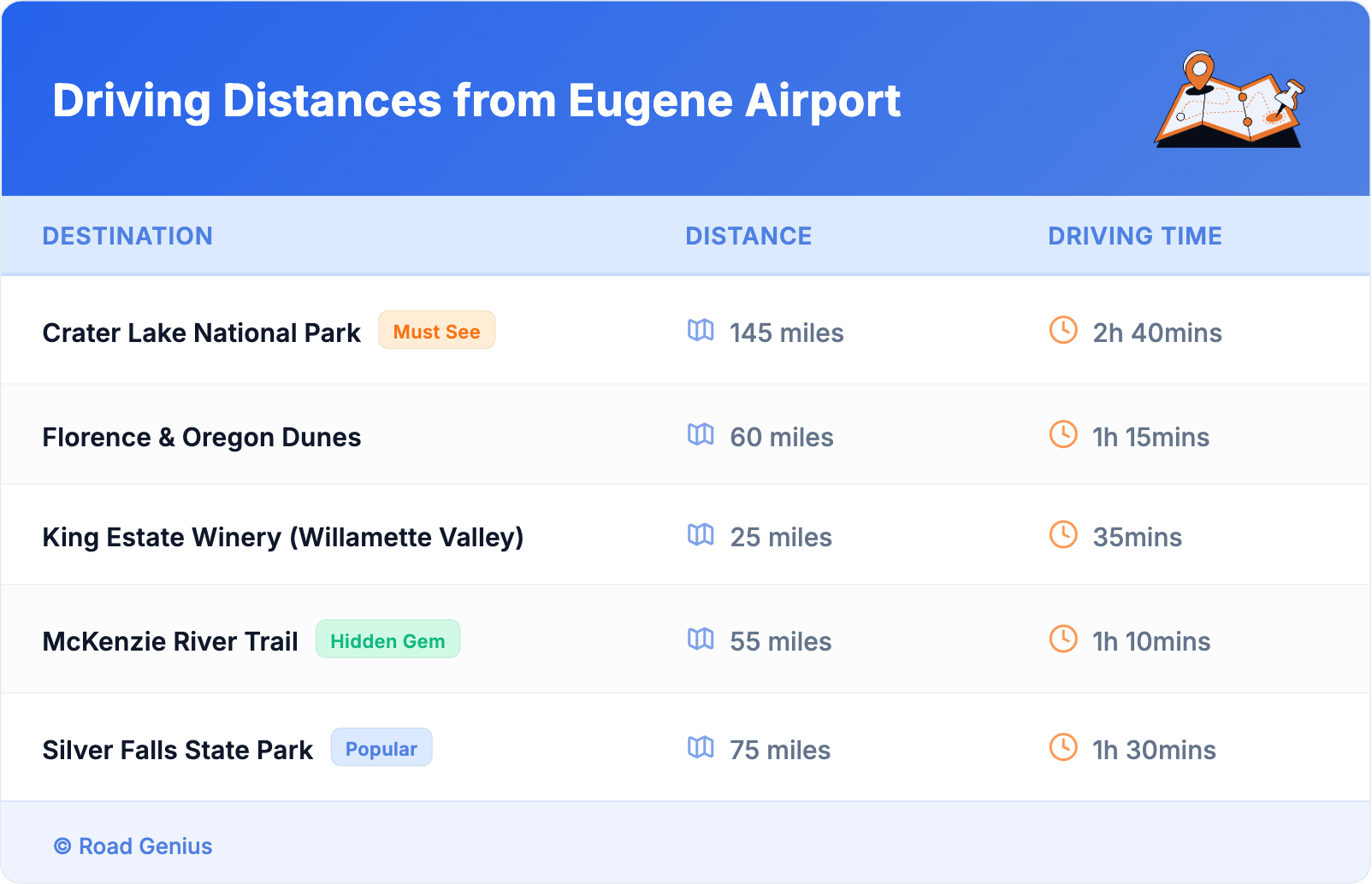Viewport: 1372px width, 884px height.
Task: Click the Hidden Gem badge
Action: click(387, 640)
